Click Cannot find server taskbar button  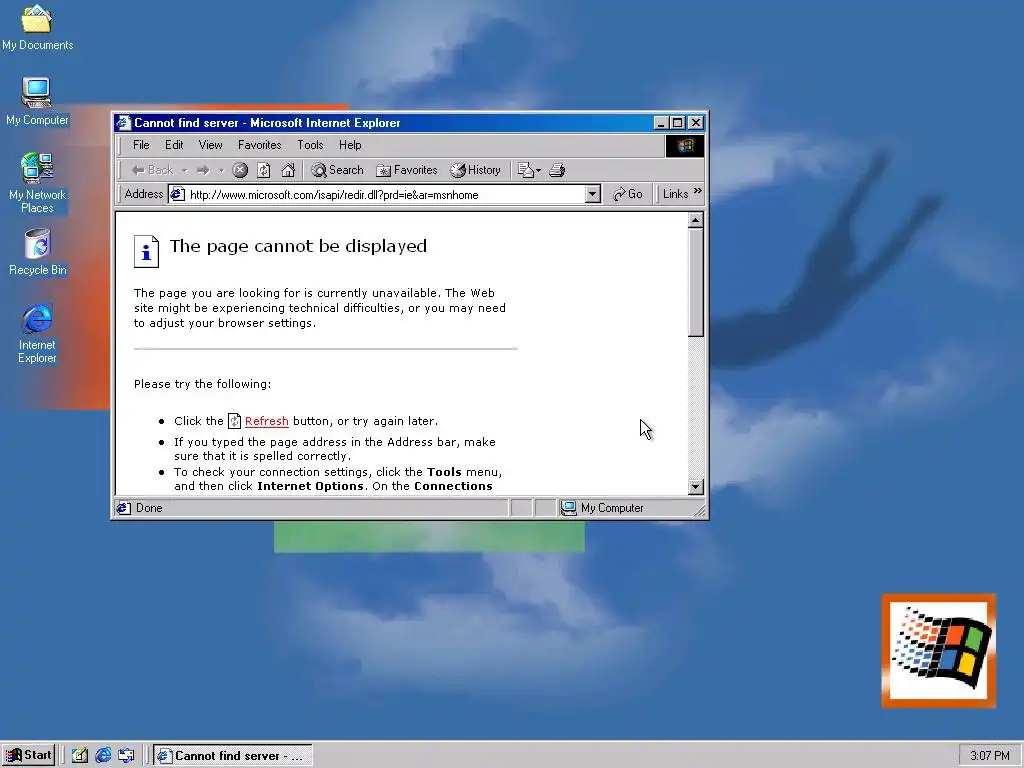[x=232, y=756]
